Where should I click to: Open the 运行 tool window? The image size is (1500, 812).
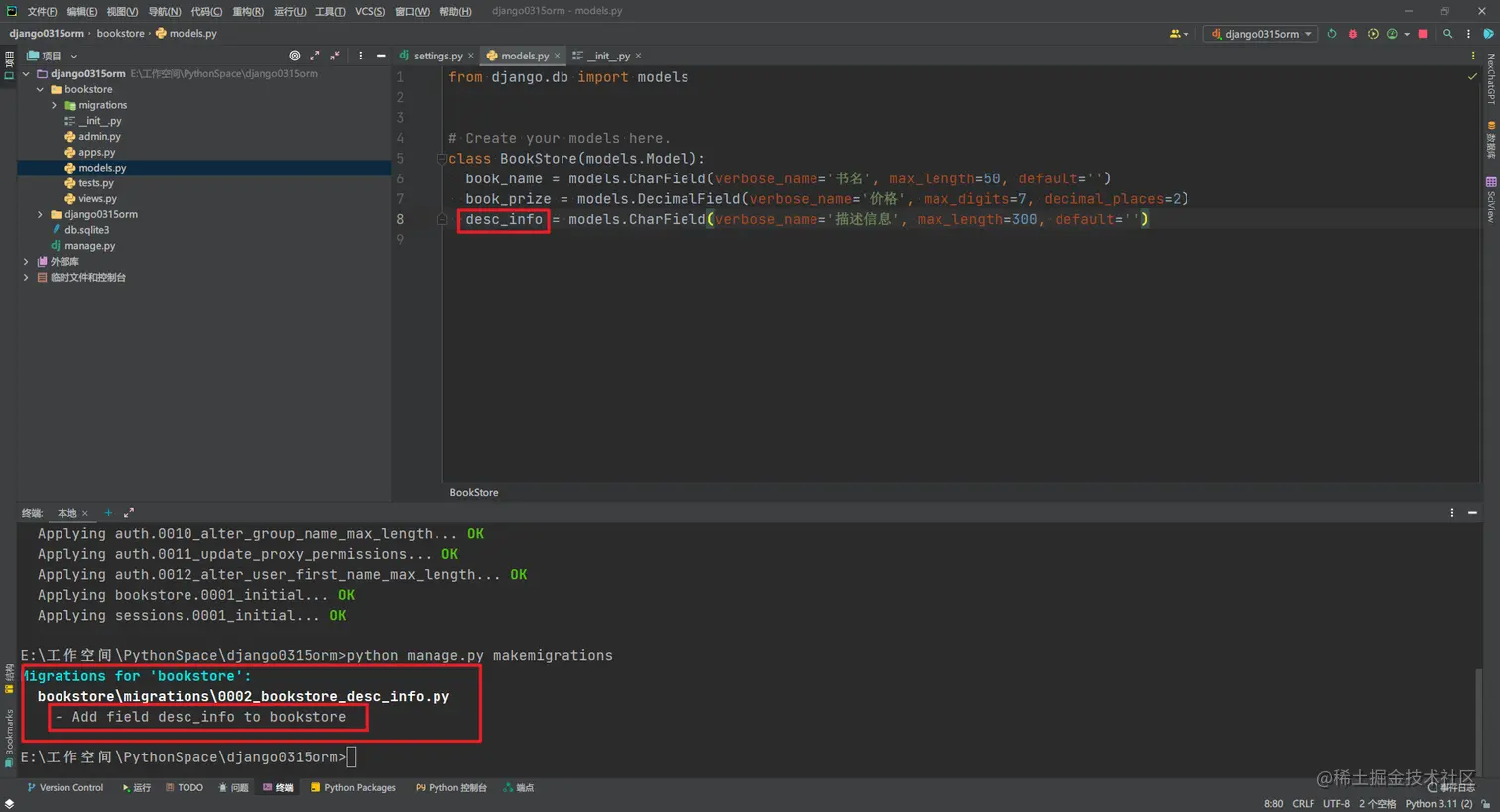(x=136, y=787)
